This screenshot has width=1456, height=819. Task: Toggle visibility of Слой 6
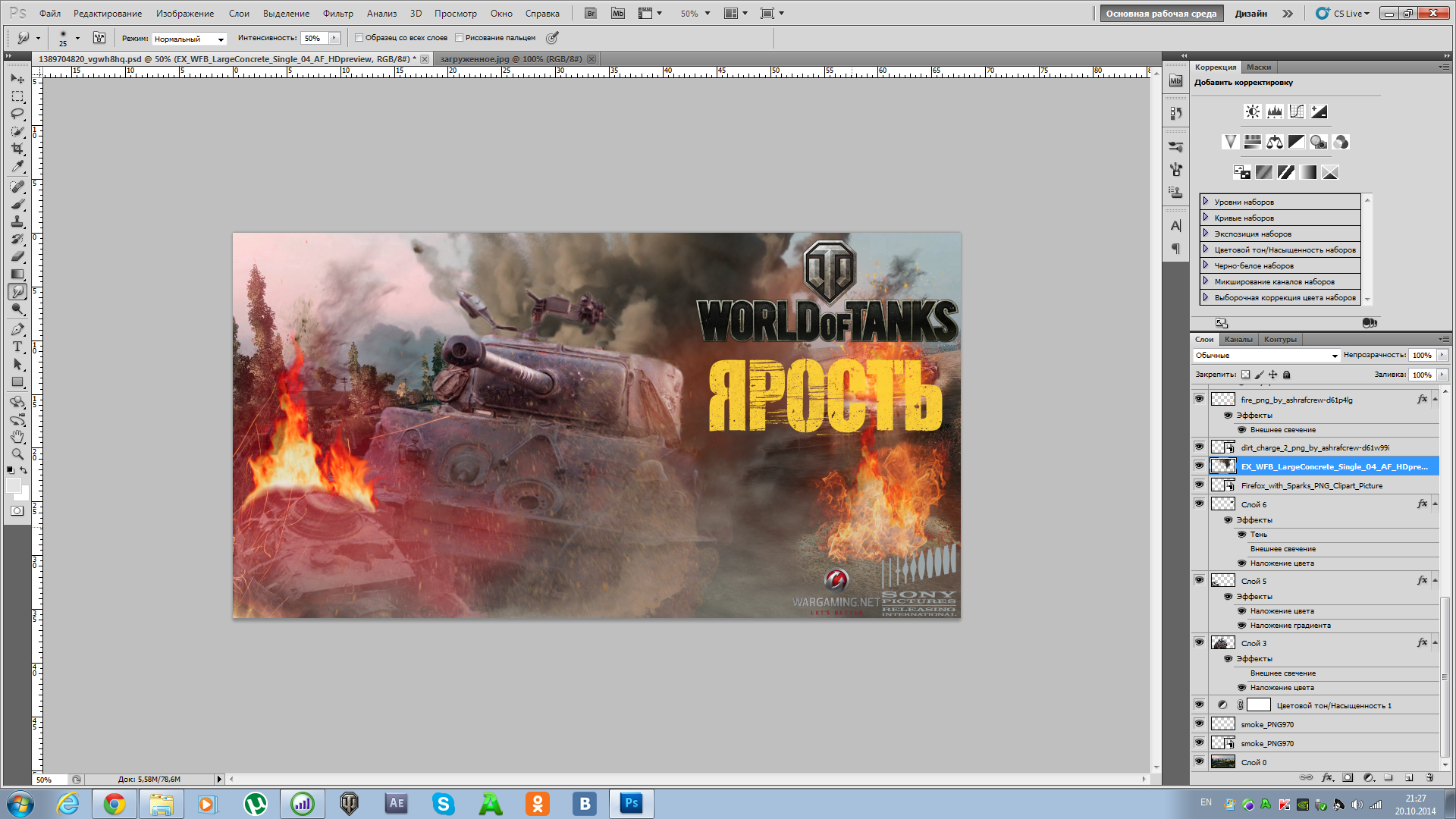point(1199,504)
